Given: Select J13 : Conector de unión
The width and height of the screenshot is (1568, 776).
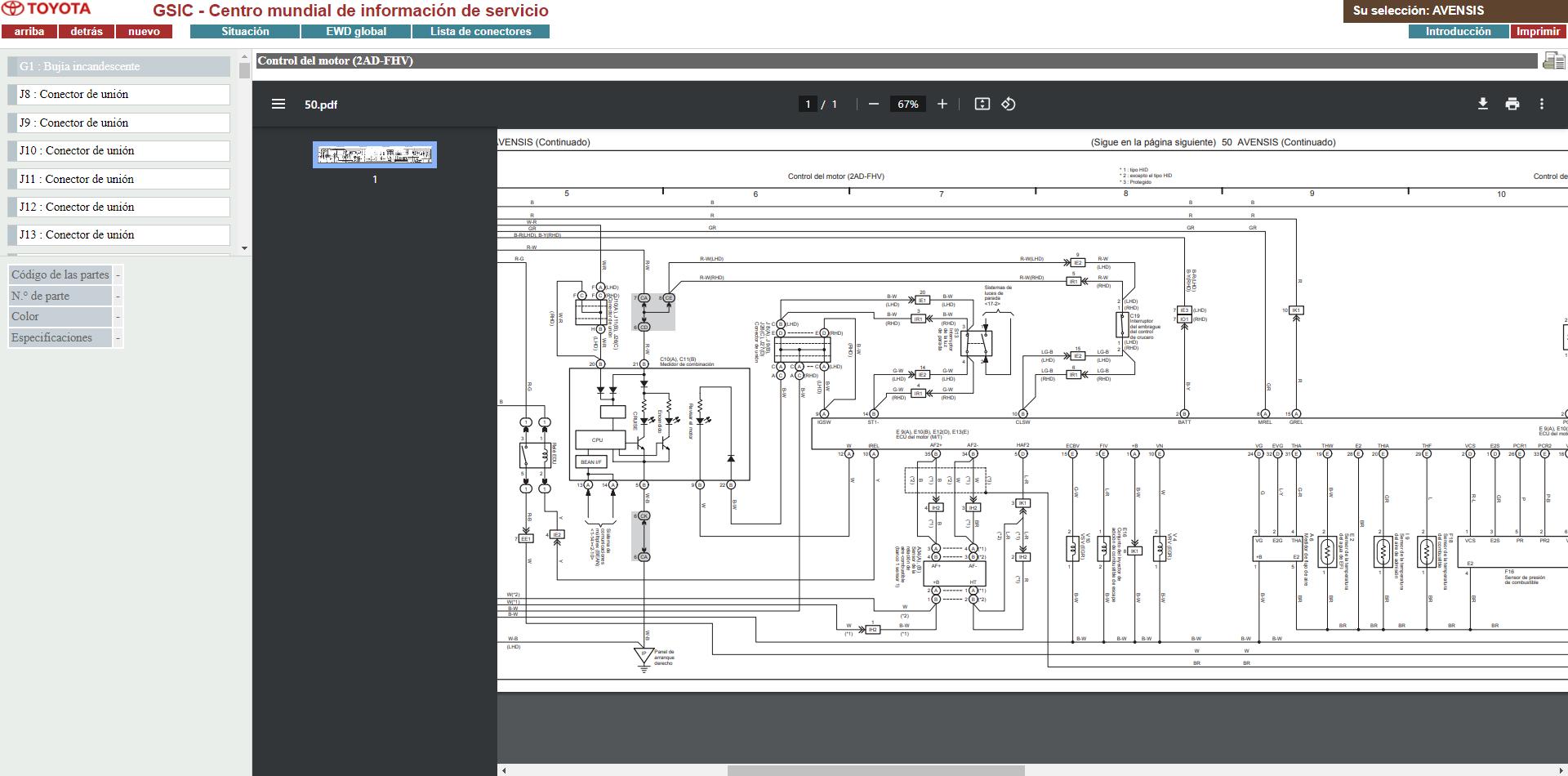Looking at the screenshot, I should click(x=119, y=234).
